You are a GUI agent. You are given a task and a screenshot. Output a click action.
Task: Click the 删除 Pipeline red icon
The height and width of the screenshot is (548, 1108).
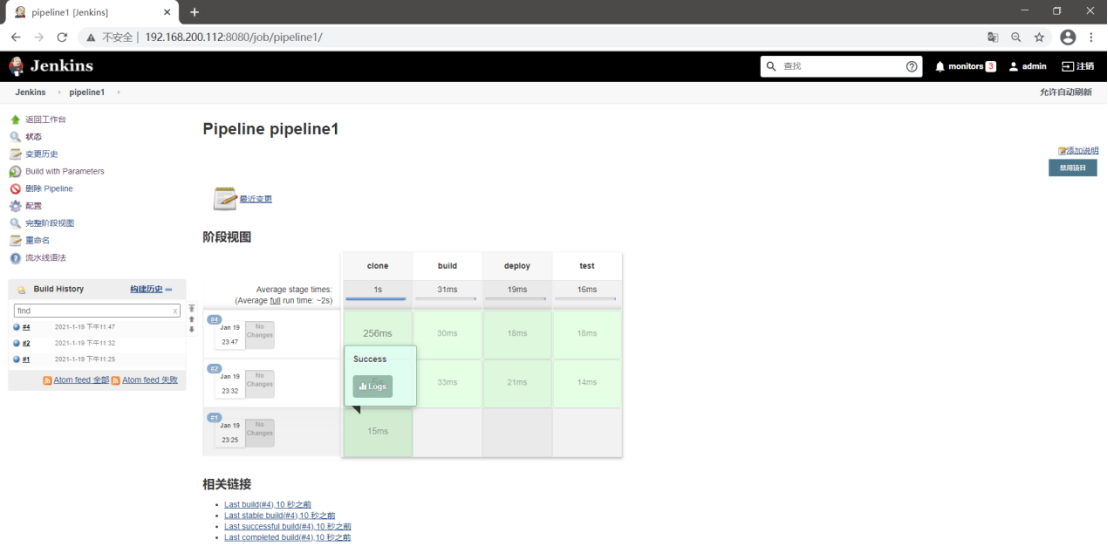[x=15, y=189]
